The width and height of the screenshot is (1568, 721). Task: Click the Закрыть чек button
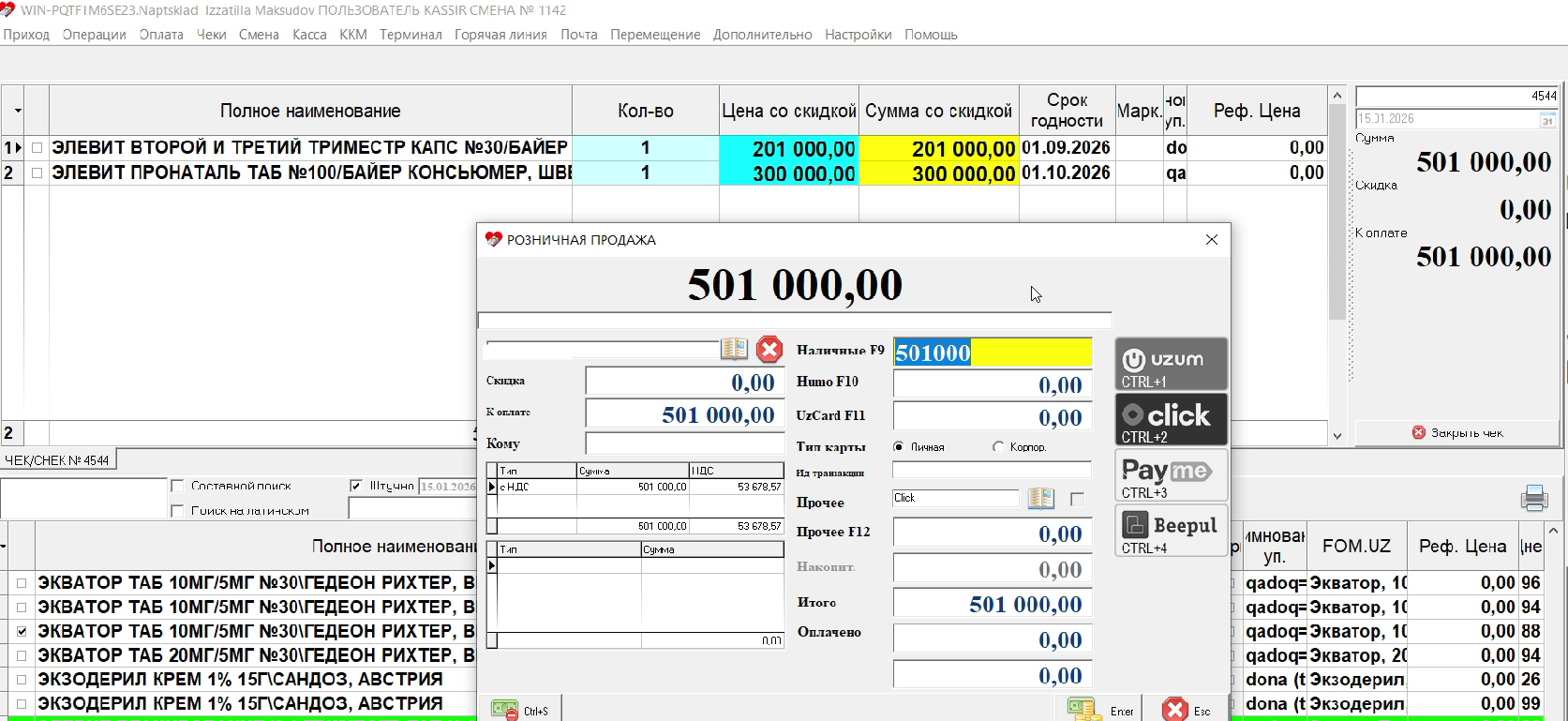coord(1457,433)
